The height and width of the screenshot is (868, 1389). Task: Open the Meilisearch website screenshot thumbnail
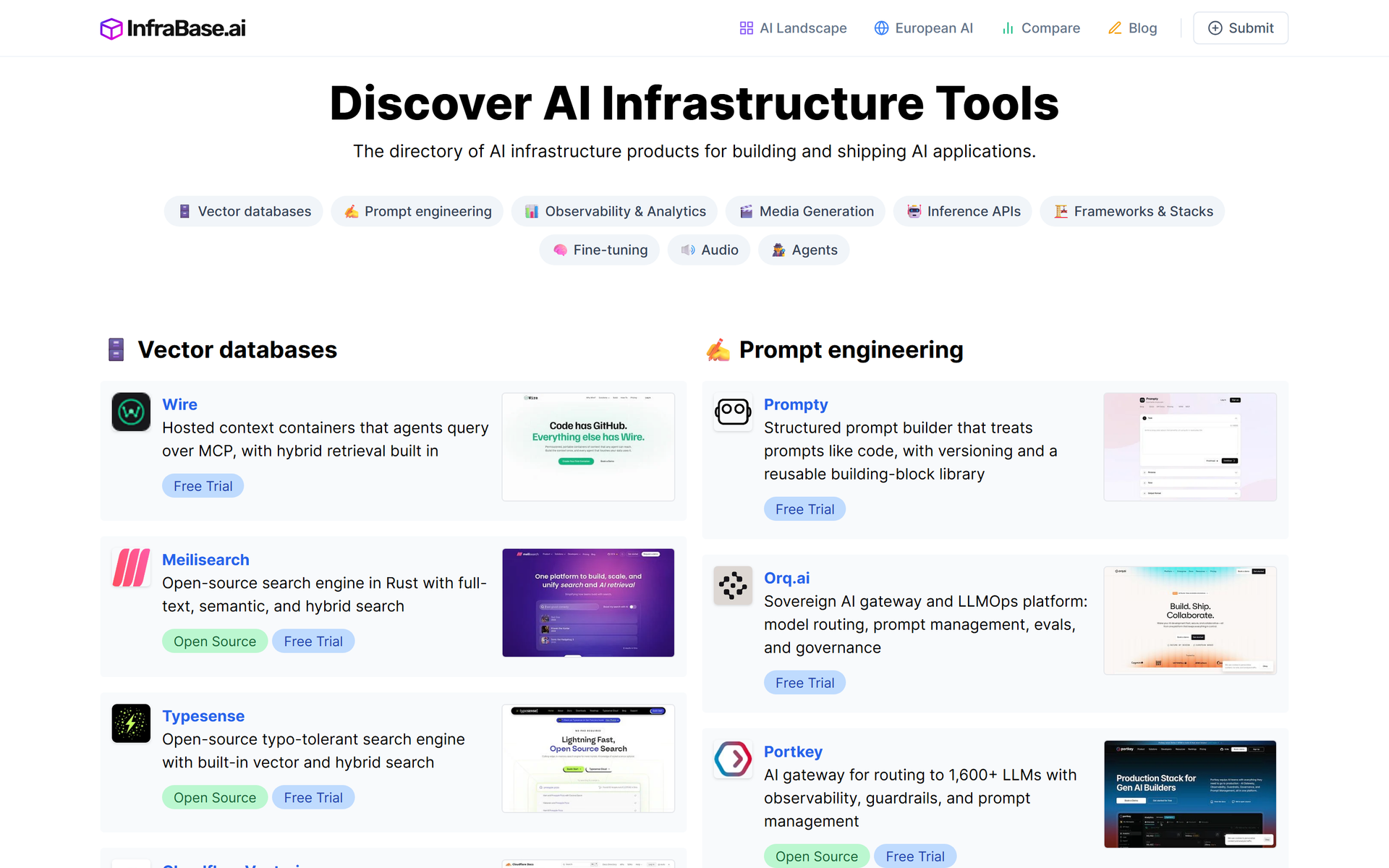pyautogui.click(x=588, y=603)
